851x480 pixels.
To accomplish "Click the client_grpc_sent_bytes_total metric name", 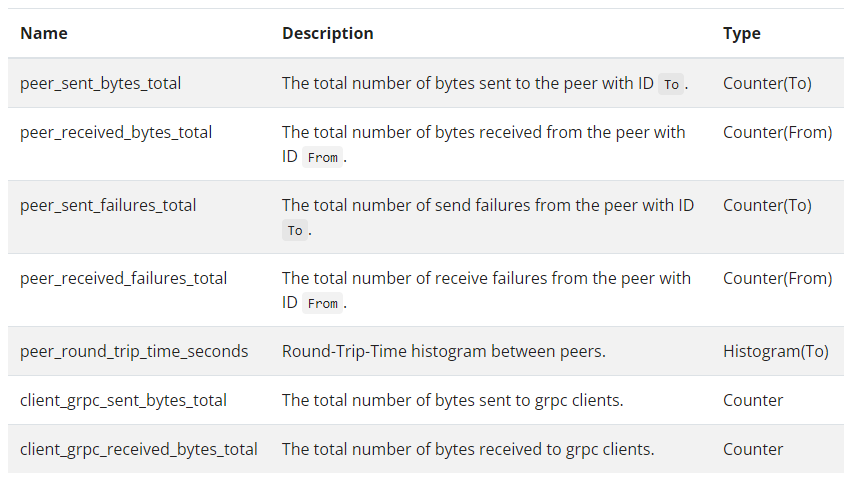I will tap(123, 400).
